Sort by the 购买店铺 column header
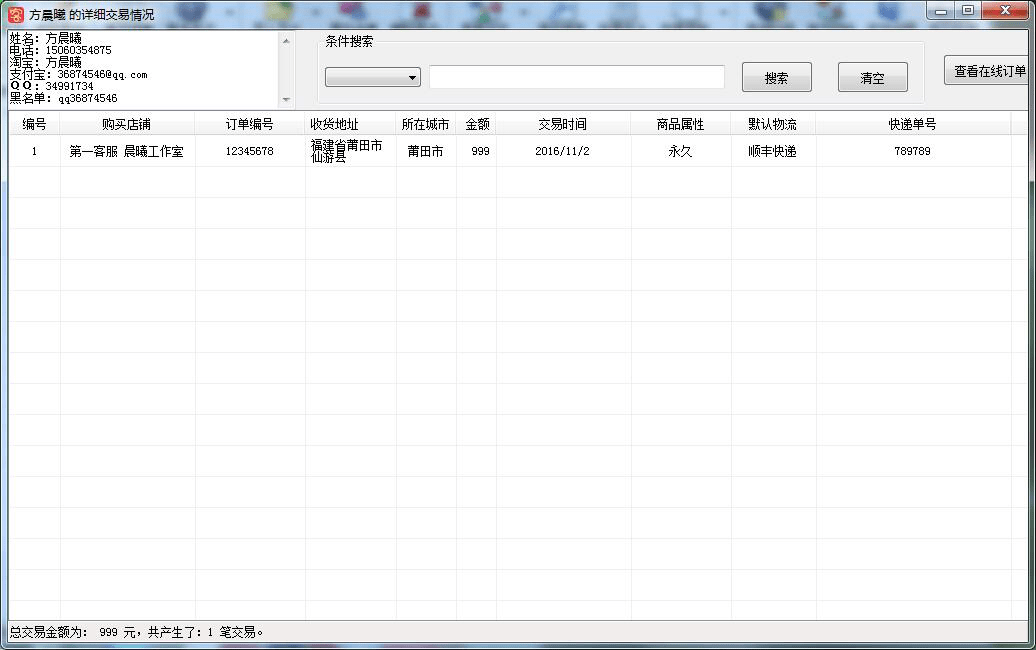1036x650 pixels. coord(127,124)
